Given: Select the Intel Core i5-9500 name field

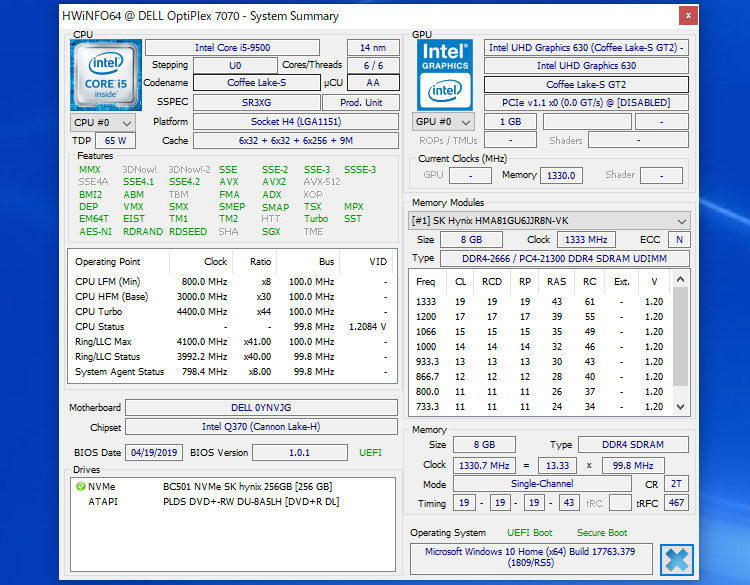Looking at the screenshot, I should click(x=232, y=48).
